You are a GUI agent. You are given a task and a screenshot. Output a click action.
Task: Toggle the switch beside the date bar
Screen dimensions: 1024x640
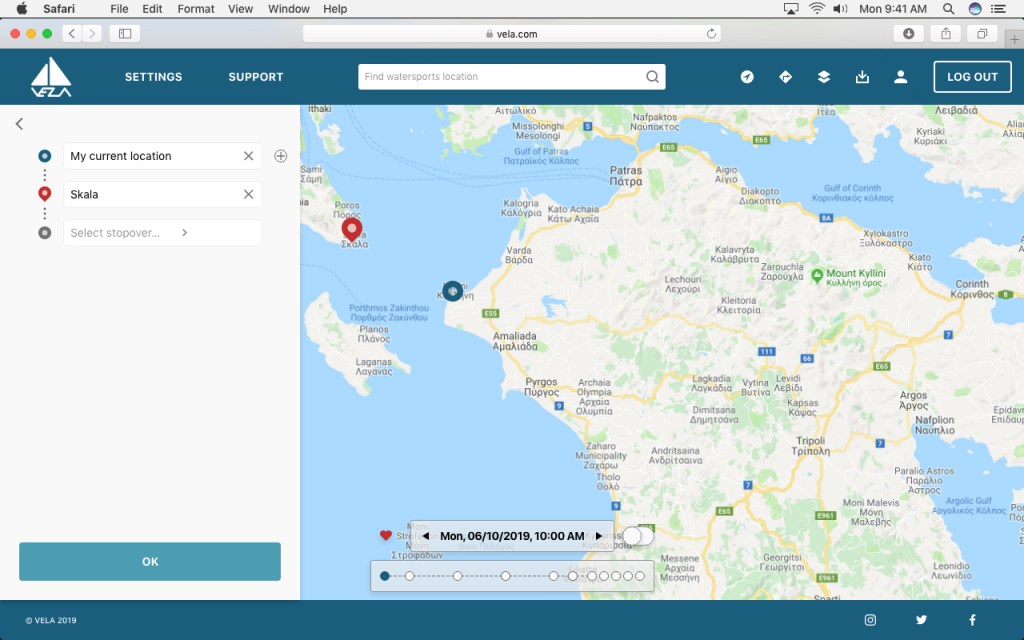point(638,536)
